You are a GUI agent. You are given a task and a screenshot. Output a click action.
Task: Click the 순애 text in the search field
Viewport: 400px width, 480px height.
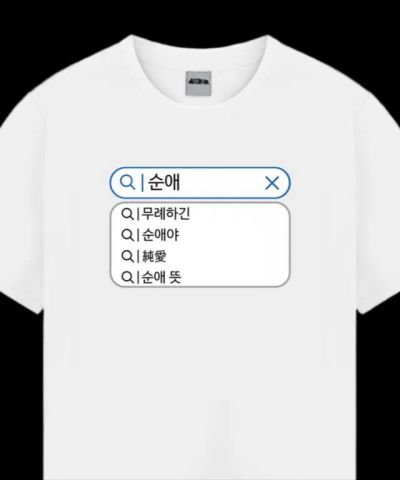coord(164,183)
